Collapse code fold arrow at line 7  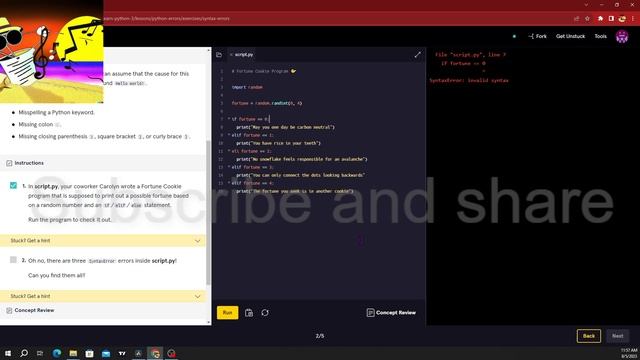(x=229, y=119)
